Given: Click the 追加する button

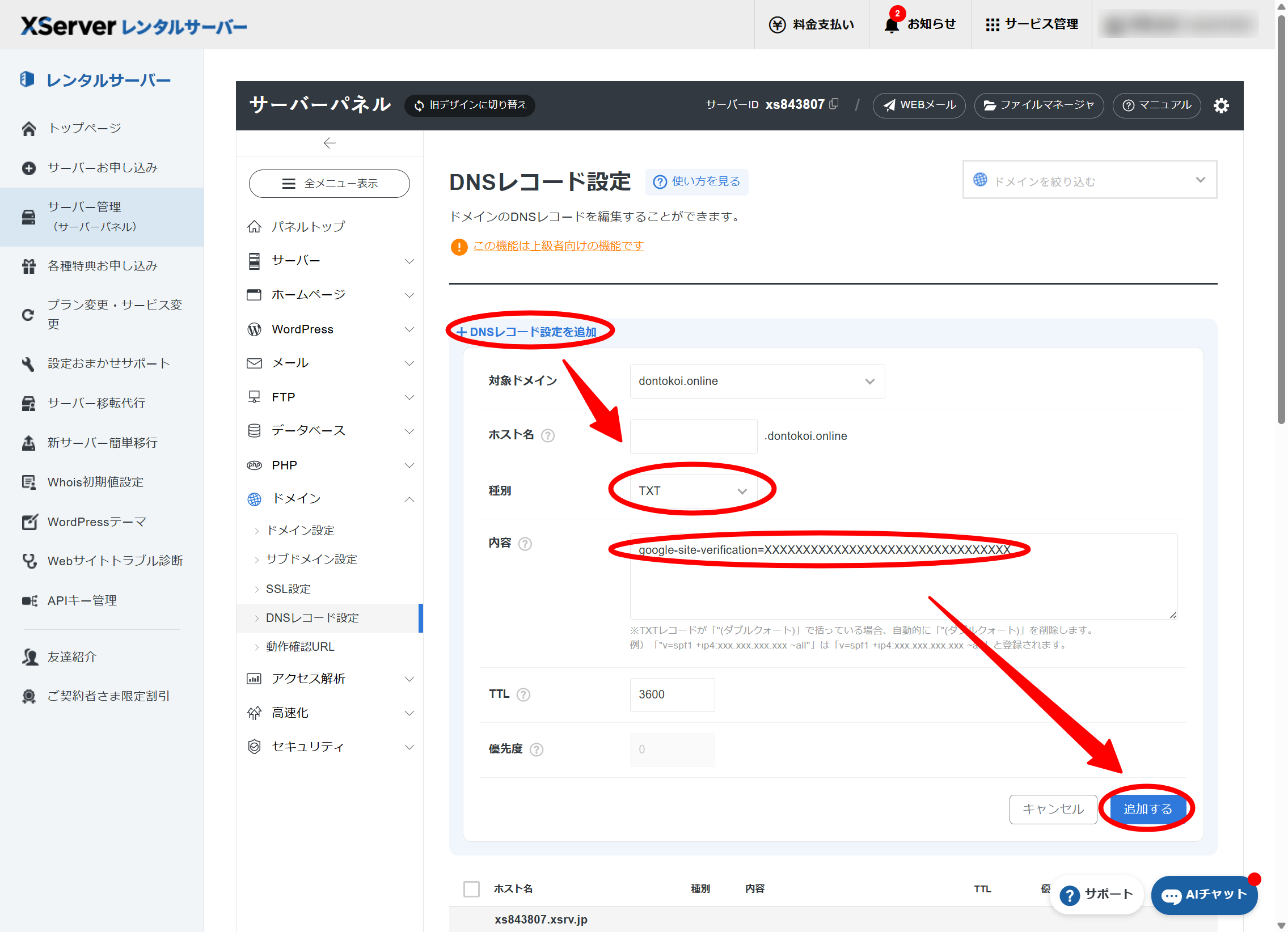Looking at the screenshot, I should 1147,809.
